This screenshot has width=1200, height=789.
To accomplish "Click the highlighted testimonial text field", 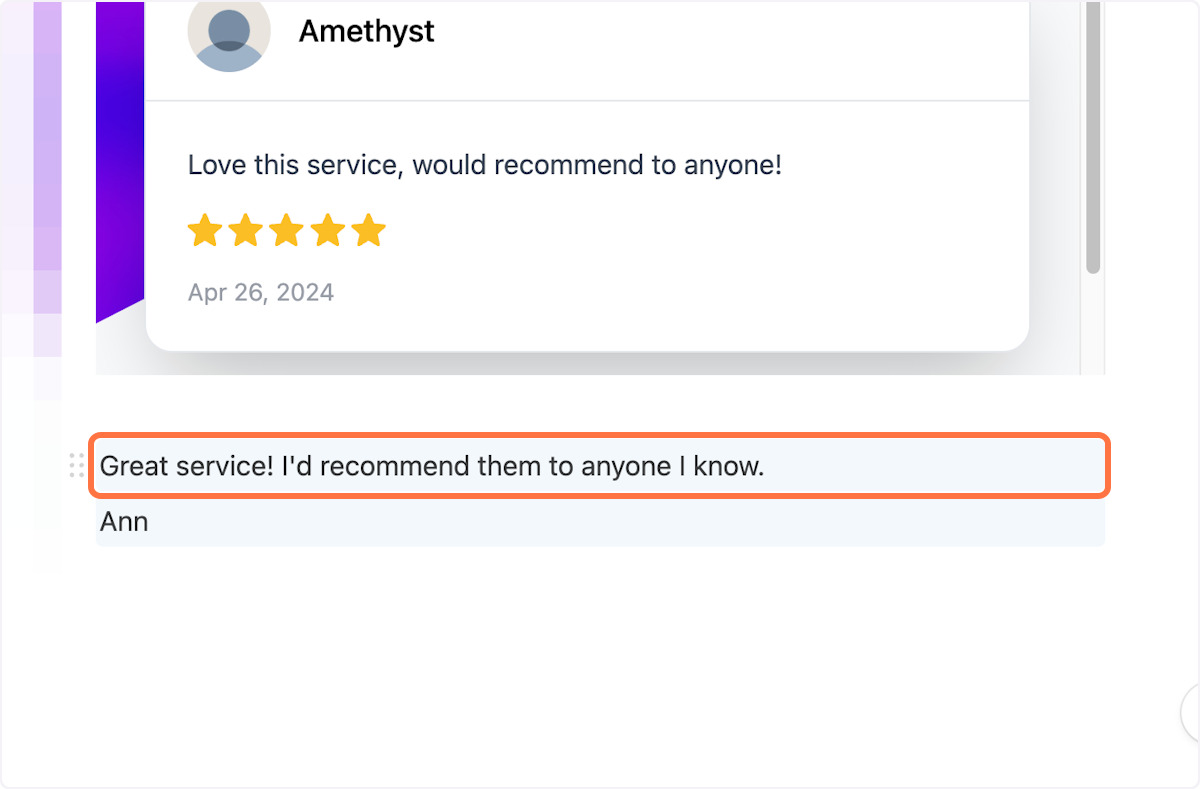I will [x=600, y=466].
